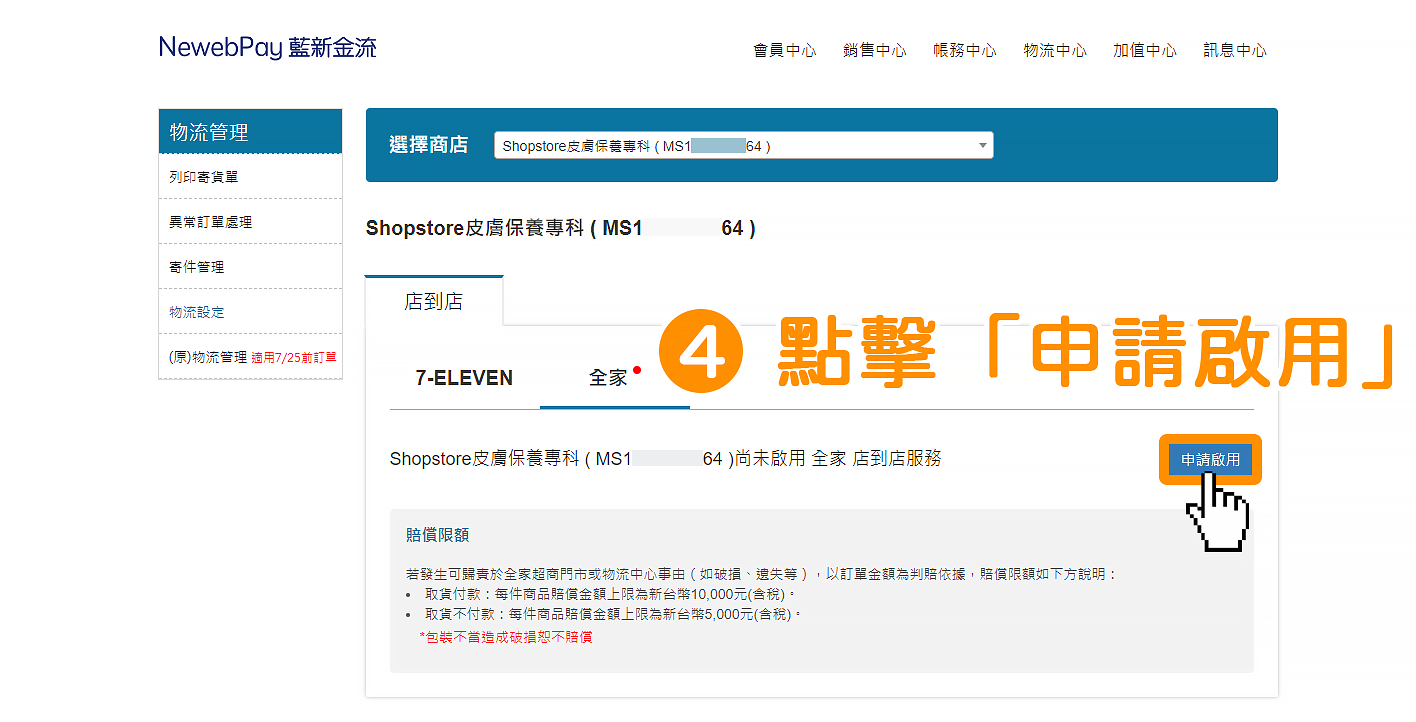Image resolution: width=1416 pixels, height=722 pixels.
Task: Select the 店到店 tab
Action: click(x=433, y=300)
